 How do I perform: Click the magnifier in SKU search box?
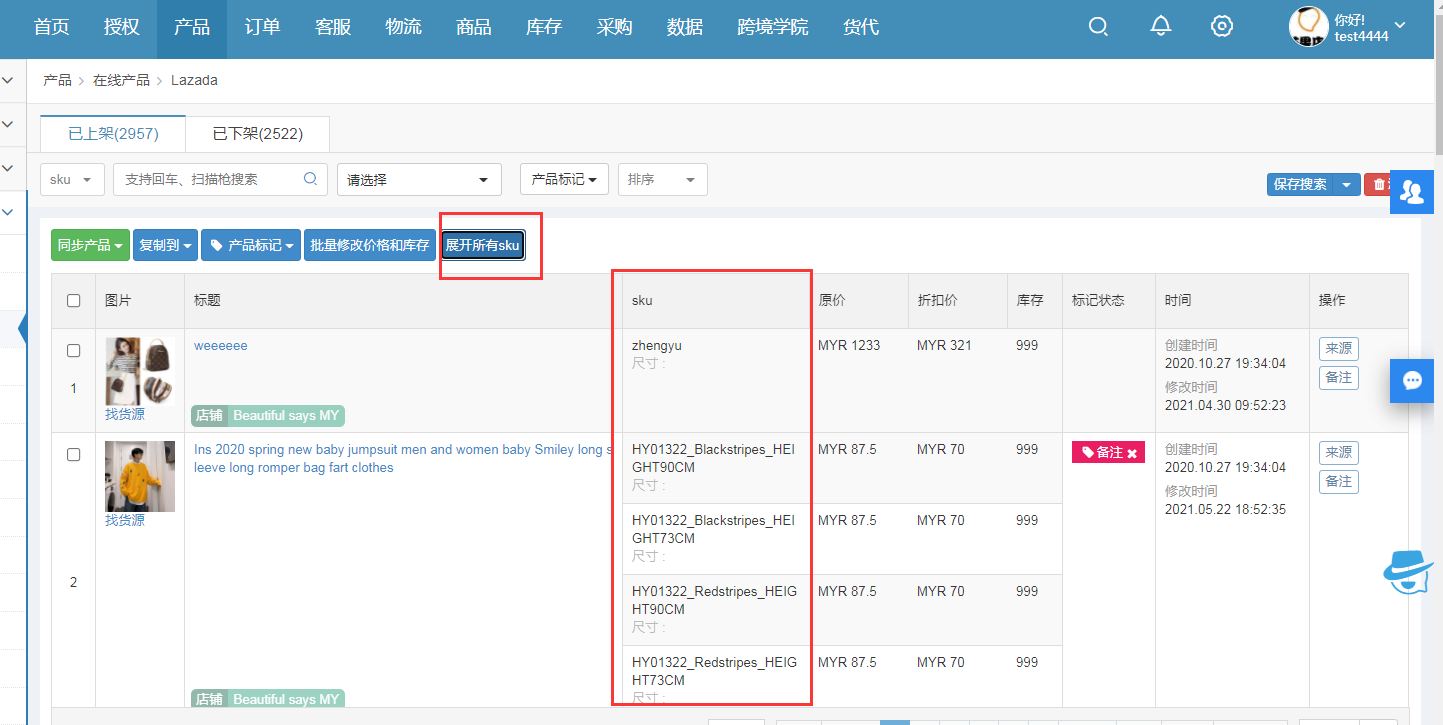pos(310,179)
